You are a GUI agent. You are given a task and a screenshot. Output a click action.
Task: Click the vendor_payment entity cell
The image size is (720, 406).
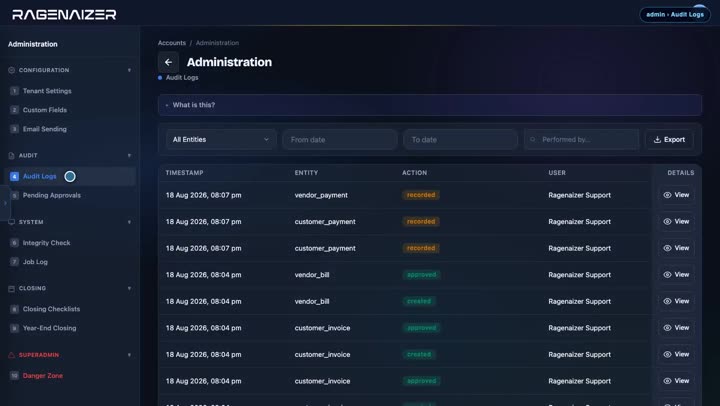(x=321, y=195)
